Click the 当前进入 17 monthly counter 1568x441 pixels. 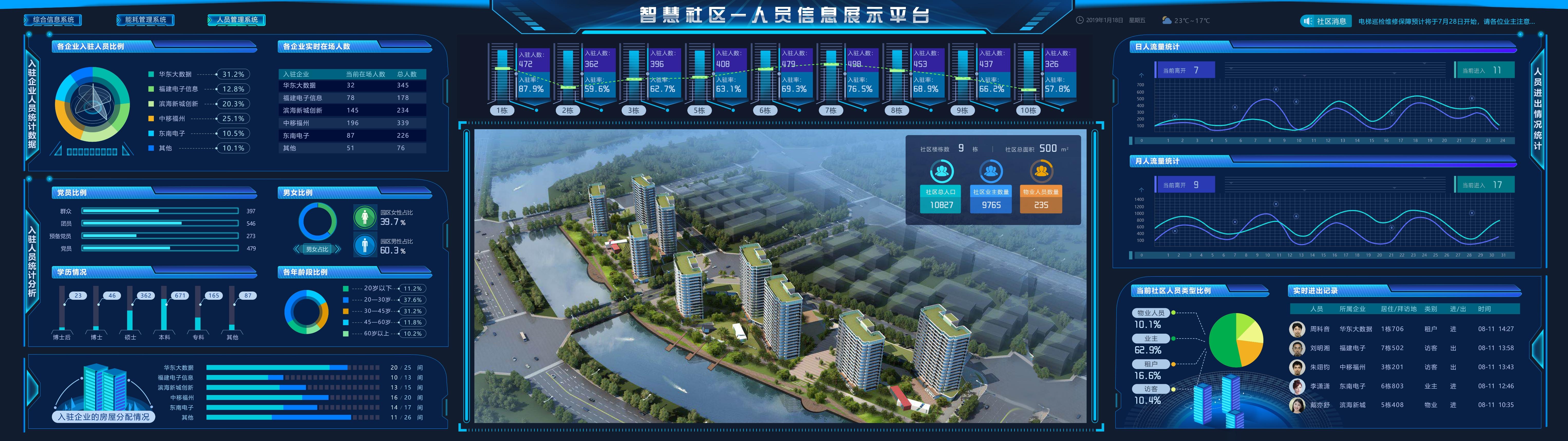point(1484,185)
